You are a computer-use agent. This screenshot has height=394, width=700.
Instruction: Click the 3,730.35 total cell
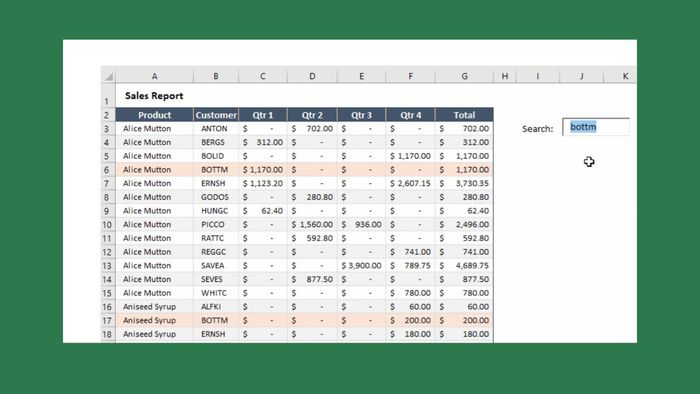[x=464, y=183]
